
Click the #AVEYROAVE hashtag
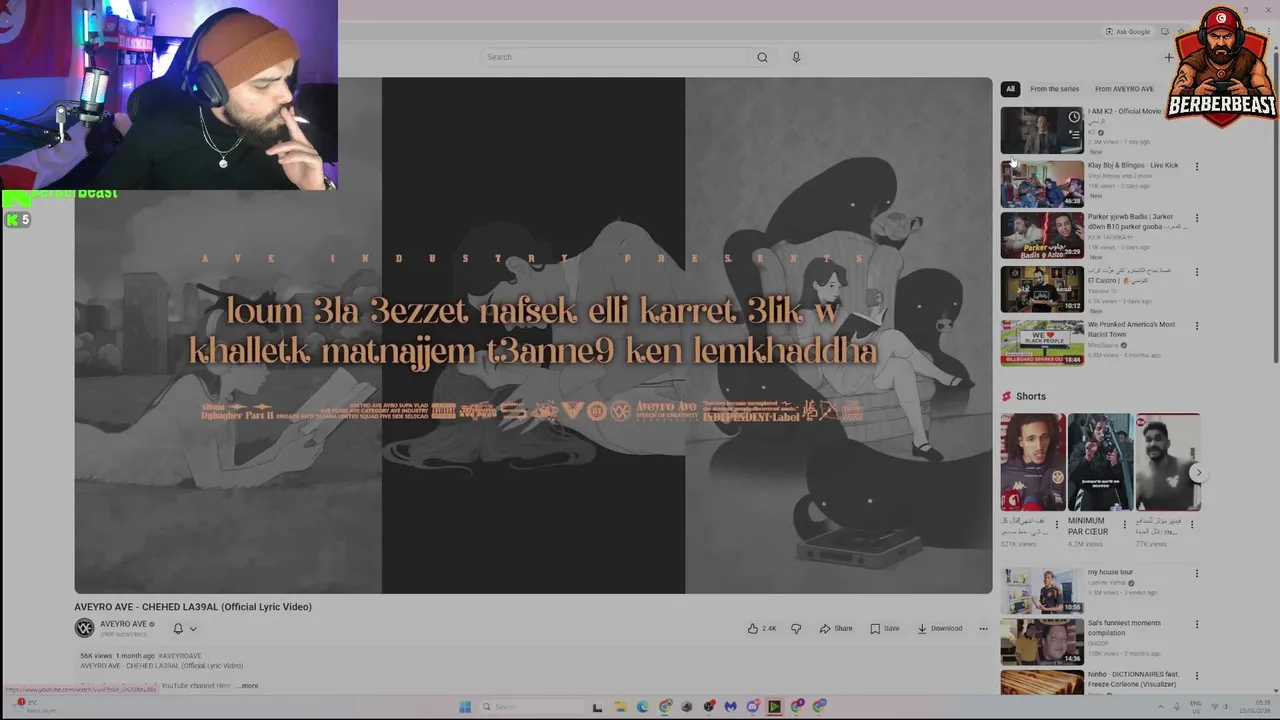click(180, 656)
